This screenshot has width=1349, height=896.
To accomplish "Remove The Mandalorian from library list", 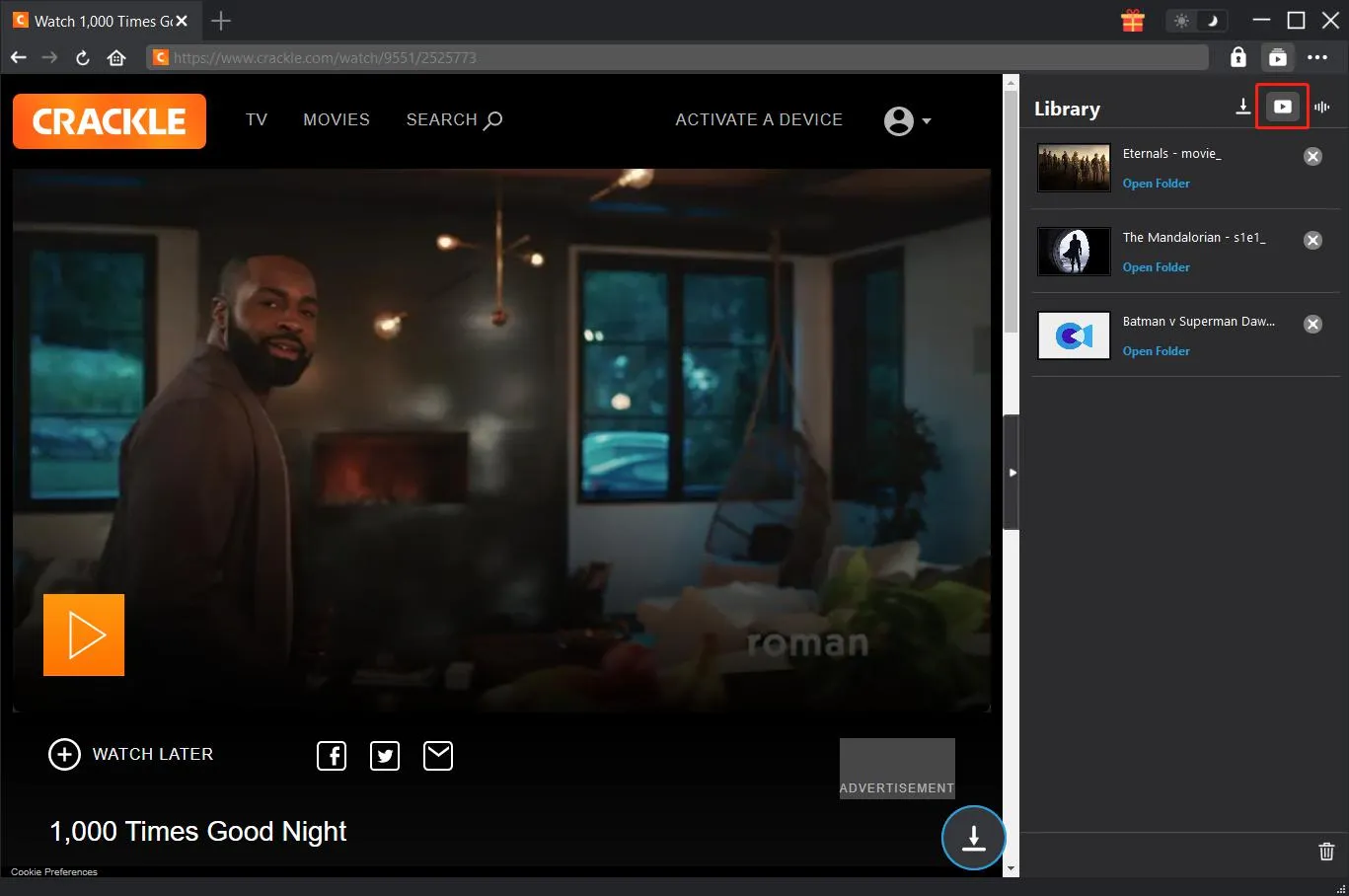I will click(1312, 240).
